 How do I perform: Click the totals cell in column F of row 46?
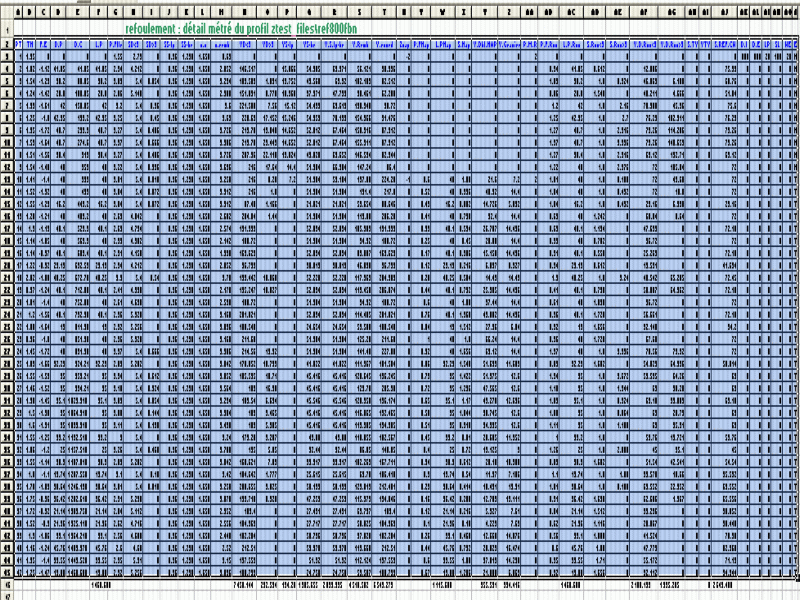pyautogui.click(x=99, y=584)
